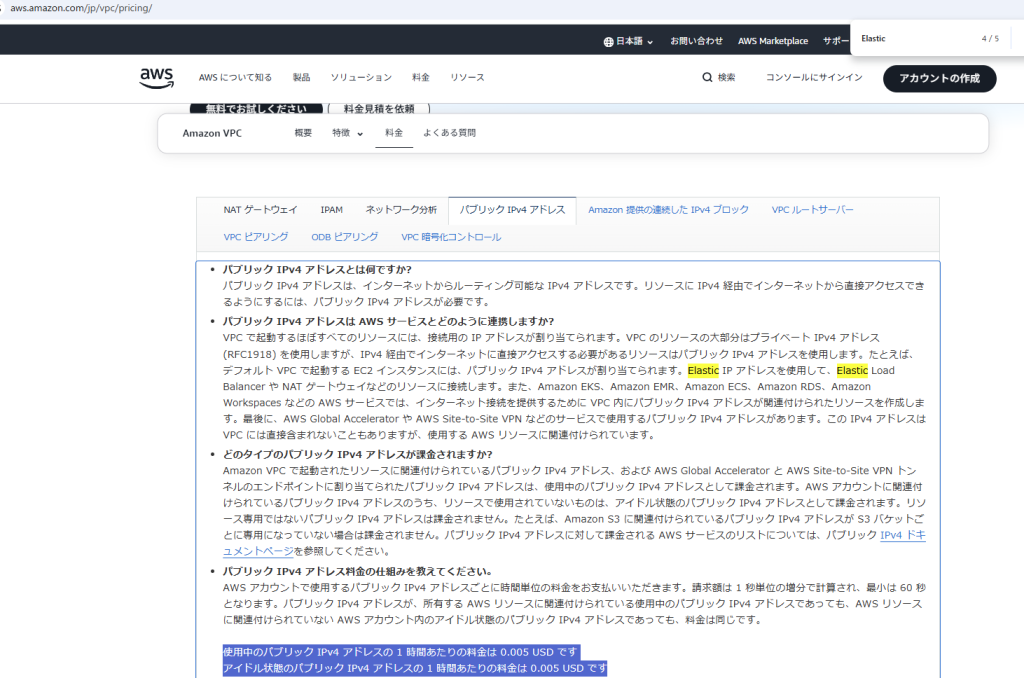Open the 製品 navigation menu

pyautogui.click(x=301, y=78)
